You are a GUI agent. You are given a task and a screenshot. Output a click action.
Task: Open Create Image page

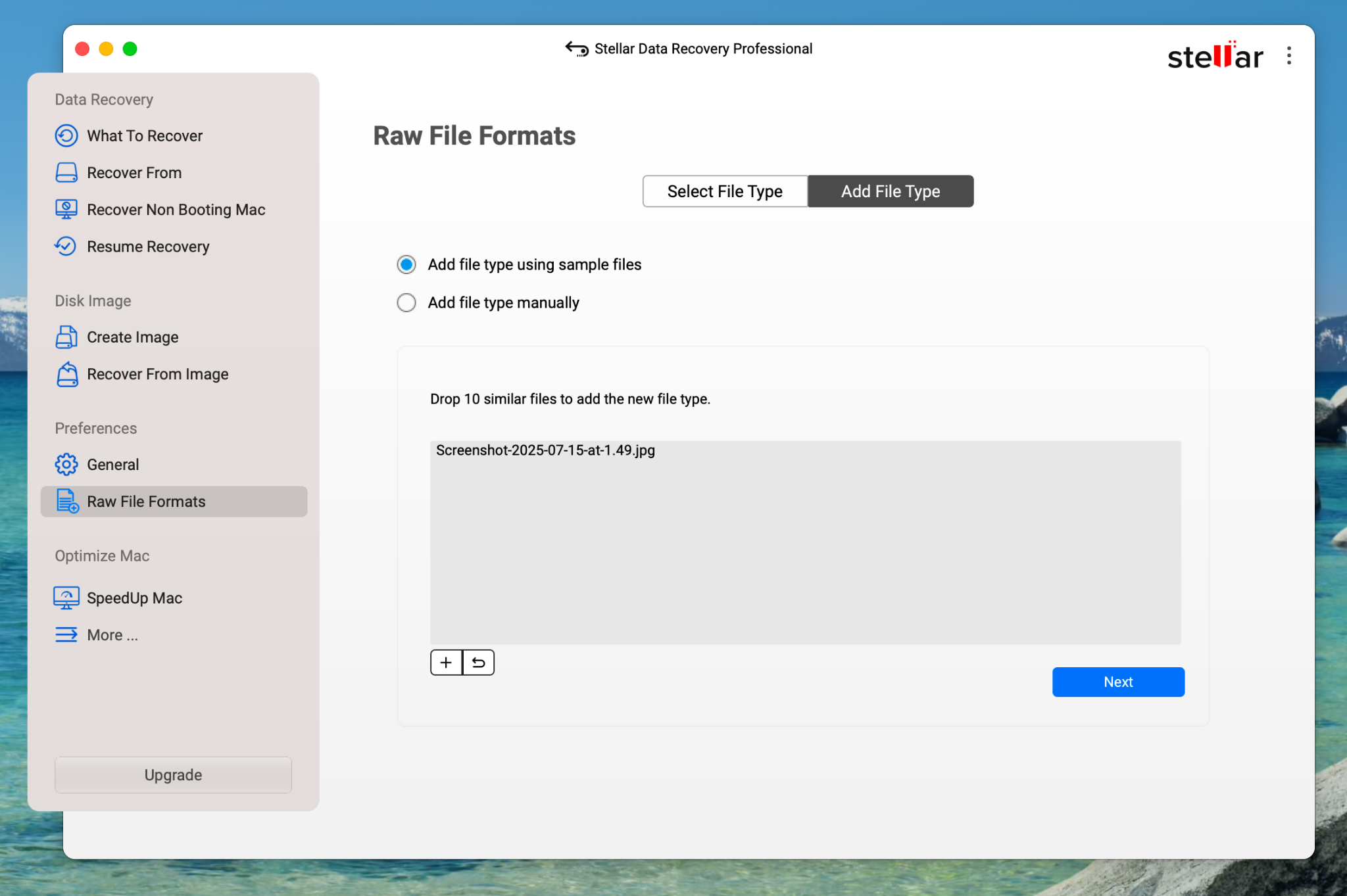click(133, 337)
